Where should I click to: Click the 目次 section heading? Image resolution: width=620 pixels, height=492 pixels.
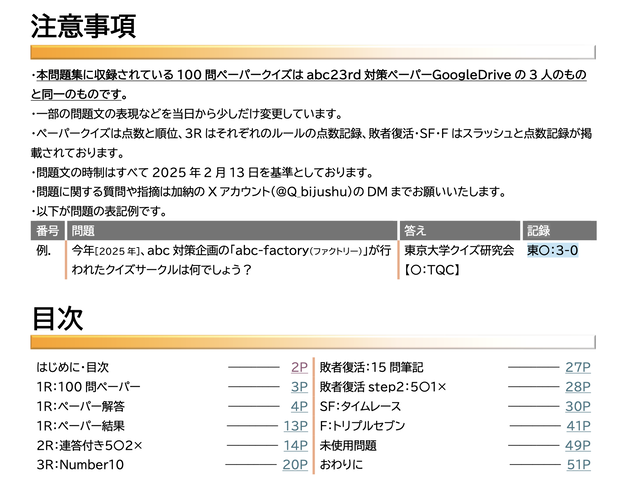[58, 318]
